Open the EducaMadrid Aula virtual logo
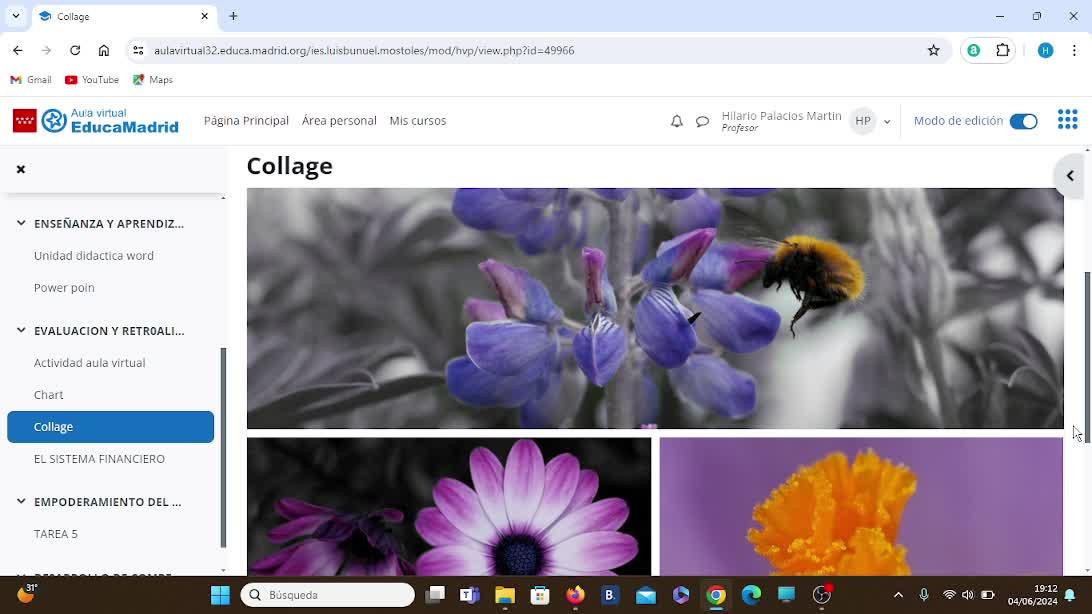 tap(95, 120)
